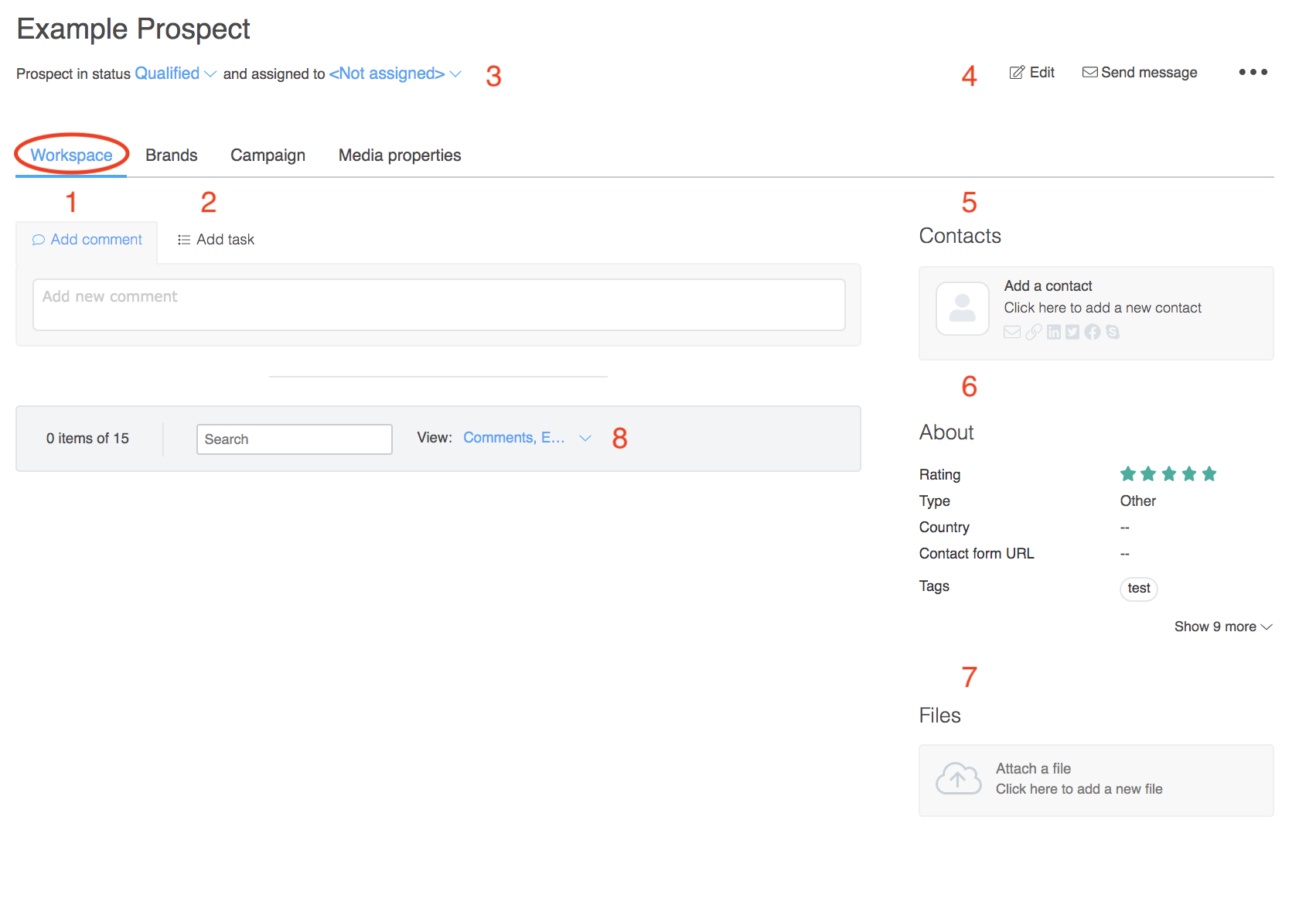Click Send message
The height and width of the screenshot is (902, 1316).
[x=1140, y=73]
